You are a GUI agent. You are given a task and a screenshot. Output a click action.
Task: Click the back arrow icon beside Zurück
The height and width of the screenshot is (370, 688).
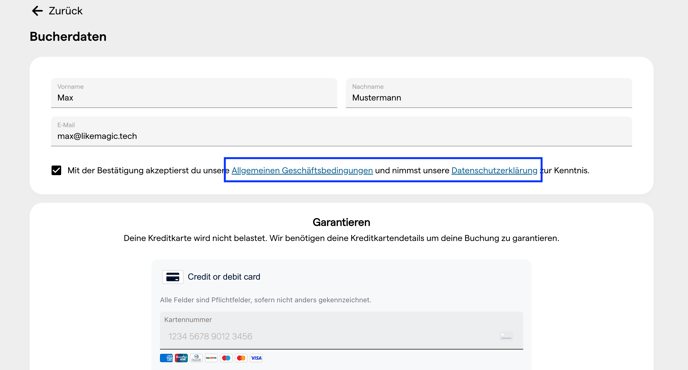coord(37,11)
